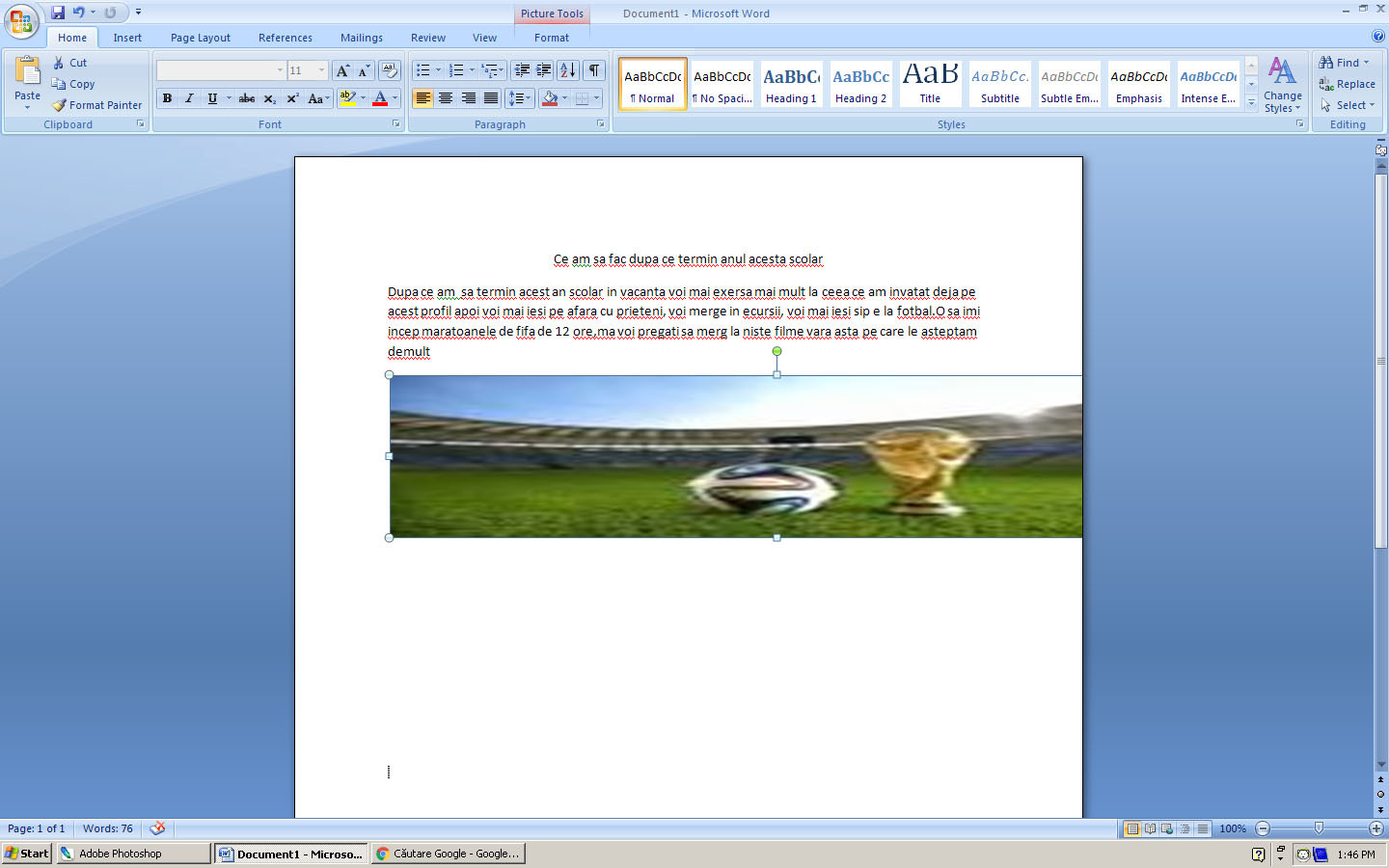The width and height of the screenshot is (1389, 868).
Task: Open Change Case dropdown
Action: click(318, 98)
